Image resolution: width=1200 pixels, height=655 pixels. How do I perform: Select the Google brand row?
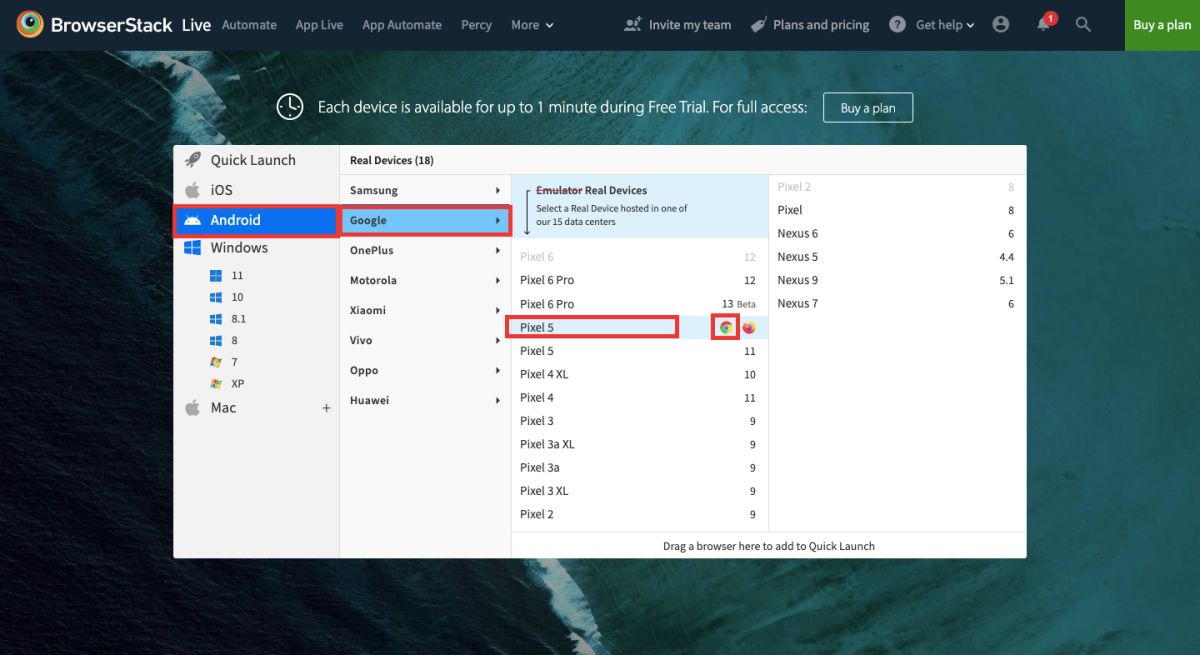point(425,220)
